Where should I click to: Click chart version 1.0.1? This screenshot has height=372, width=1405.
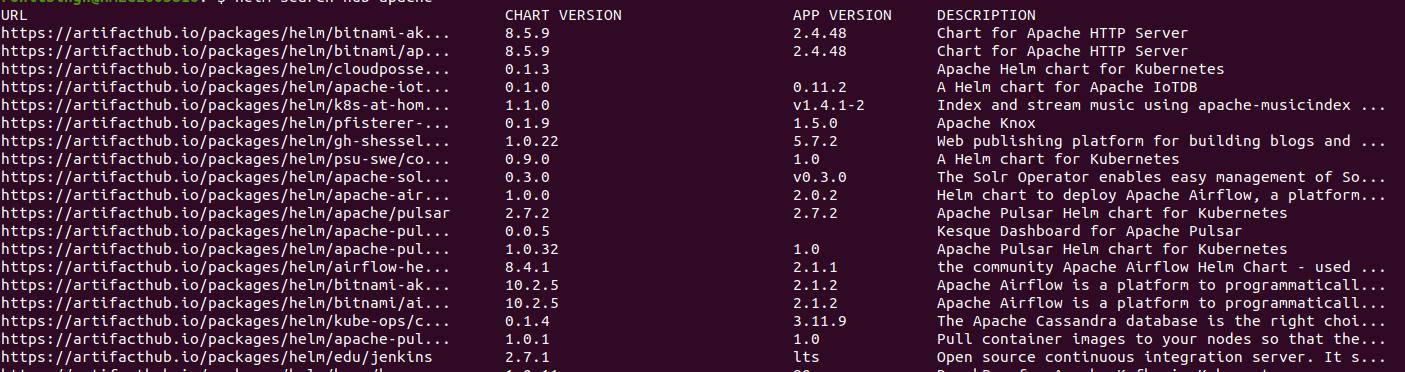click(527, 339)
